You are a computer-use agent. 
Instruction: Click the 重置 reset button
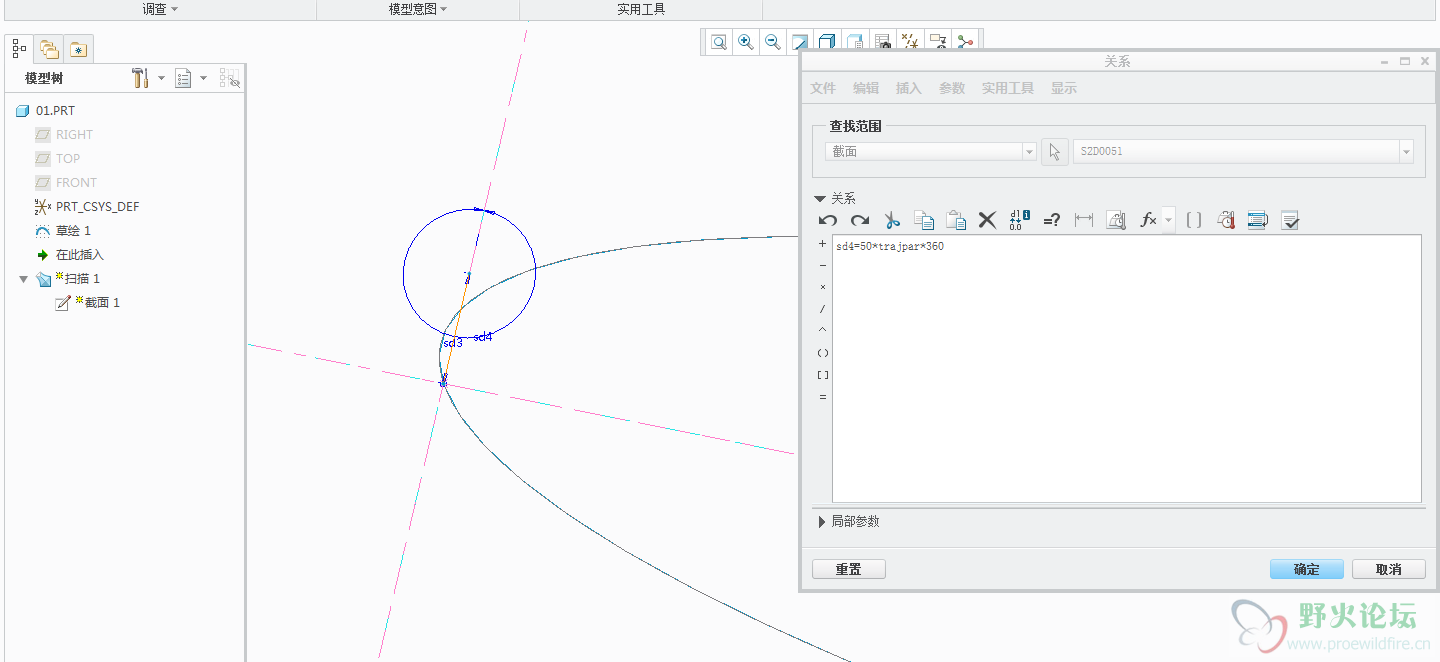848,569
